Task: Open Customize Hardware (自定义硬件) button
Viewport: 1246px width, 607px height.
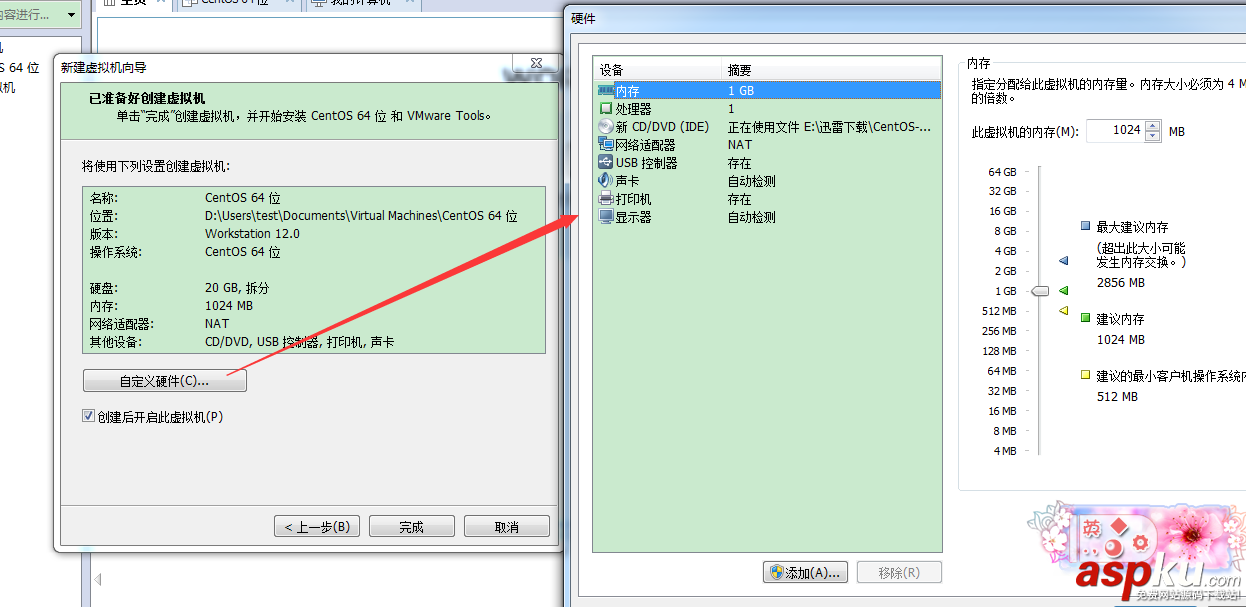Action: [x=164, y=381]
